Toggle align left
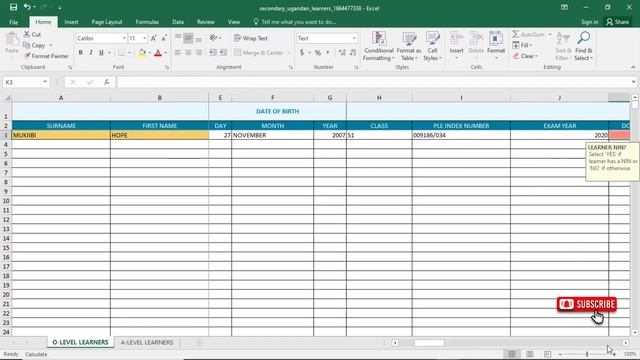 (x=178, y=53)
